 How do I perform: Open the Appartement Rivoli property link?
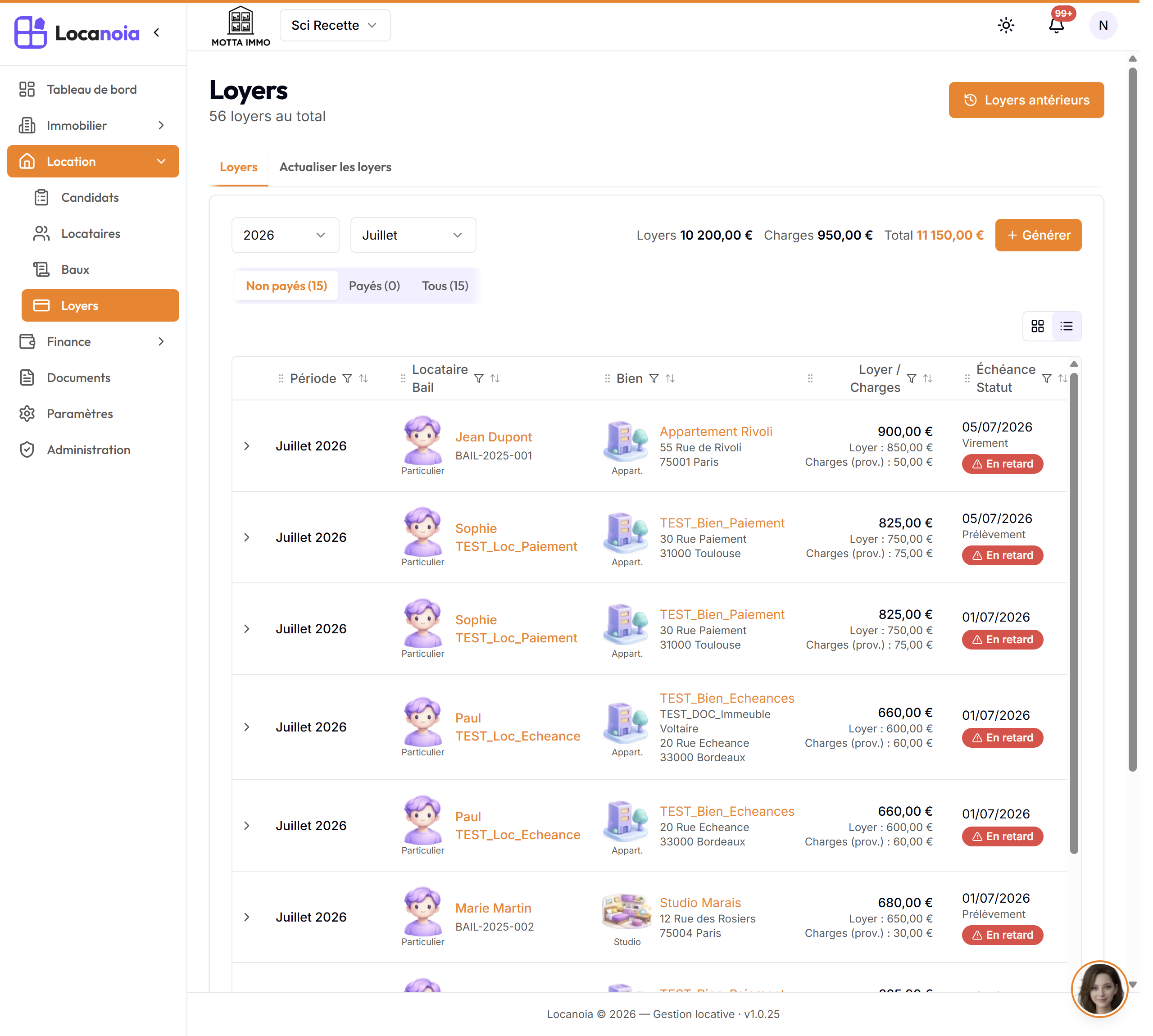coord(716,432)
